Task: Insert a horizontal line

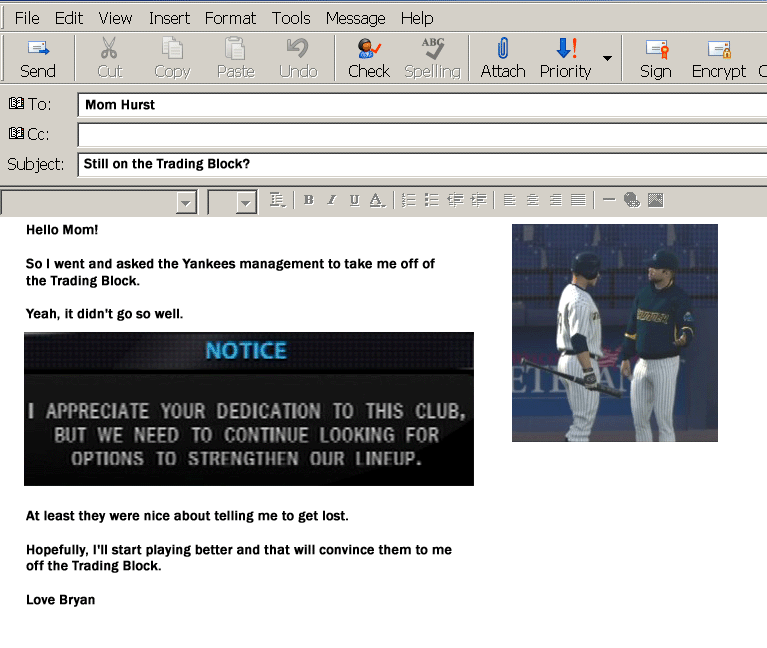Action: click(x=609, y=200)
